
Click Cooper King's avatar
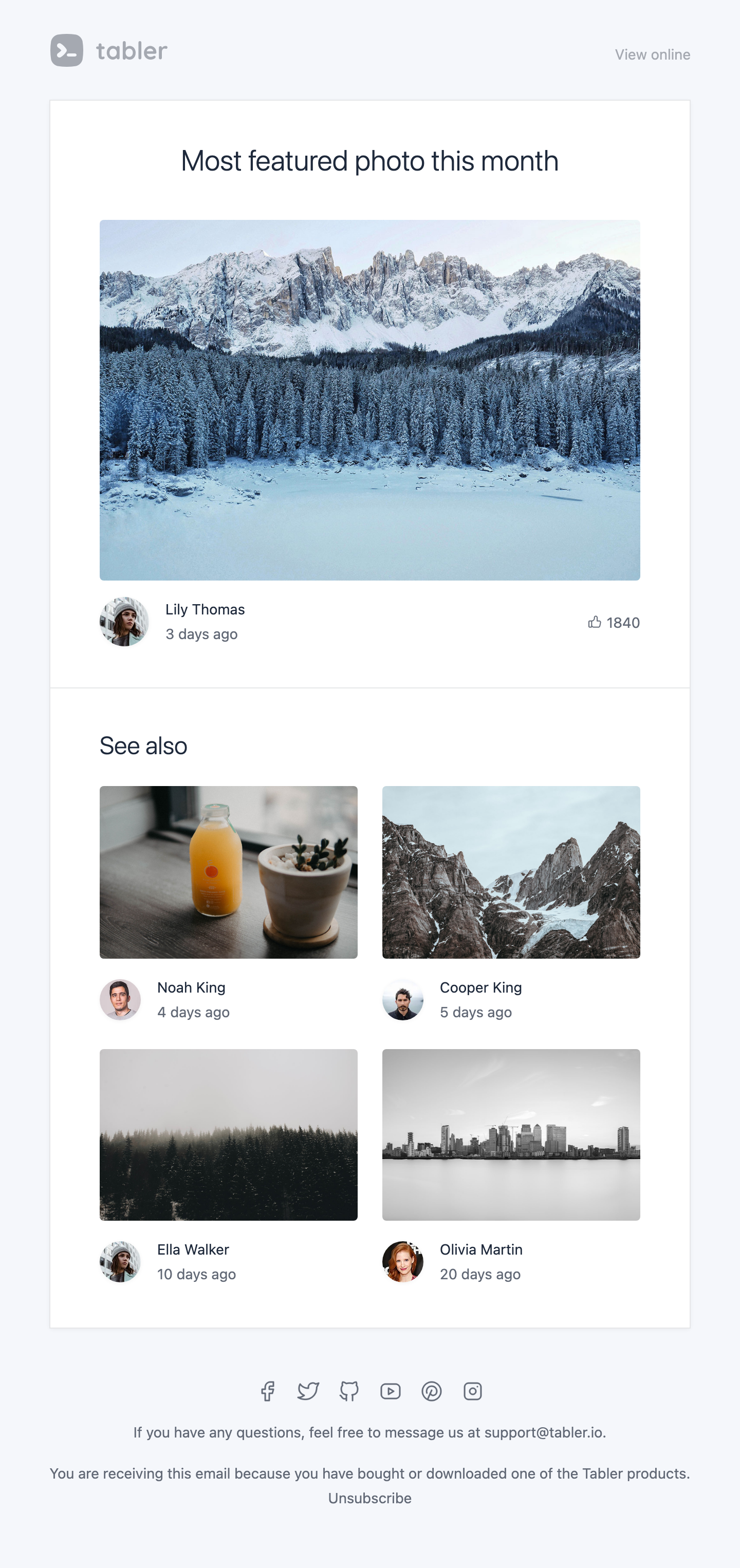pos(402,999)
